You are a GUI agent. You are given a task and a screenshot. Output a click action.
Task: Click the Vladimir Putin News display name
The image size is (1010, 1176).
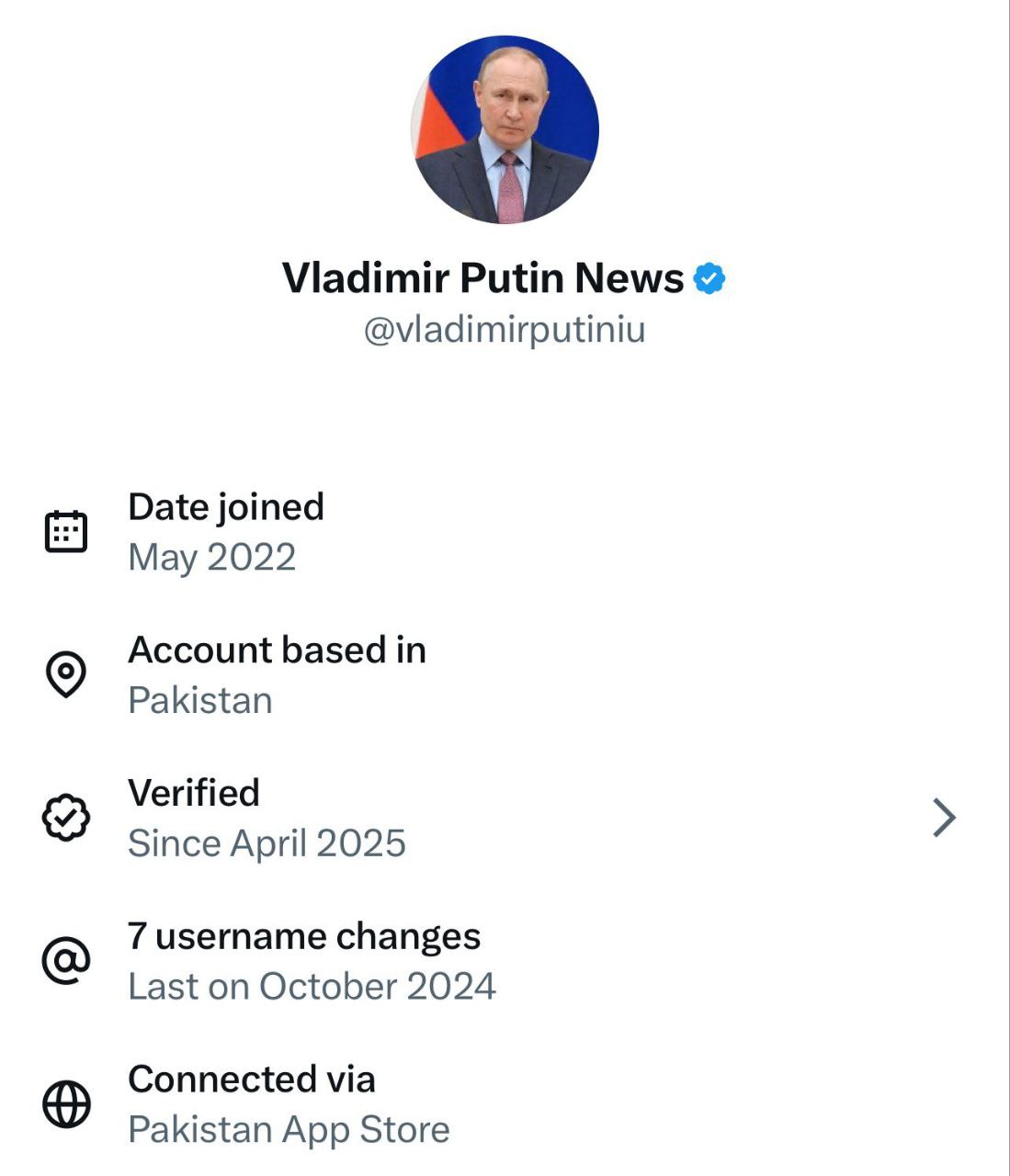click(x=482, y=277)
